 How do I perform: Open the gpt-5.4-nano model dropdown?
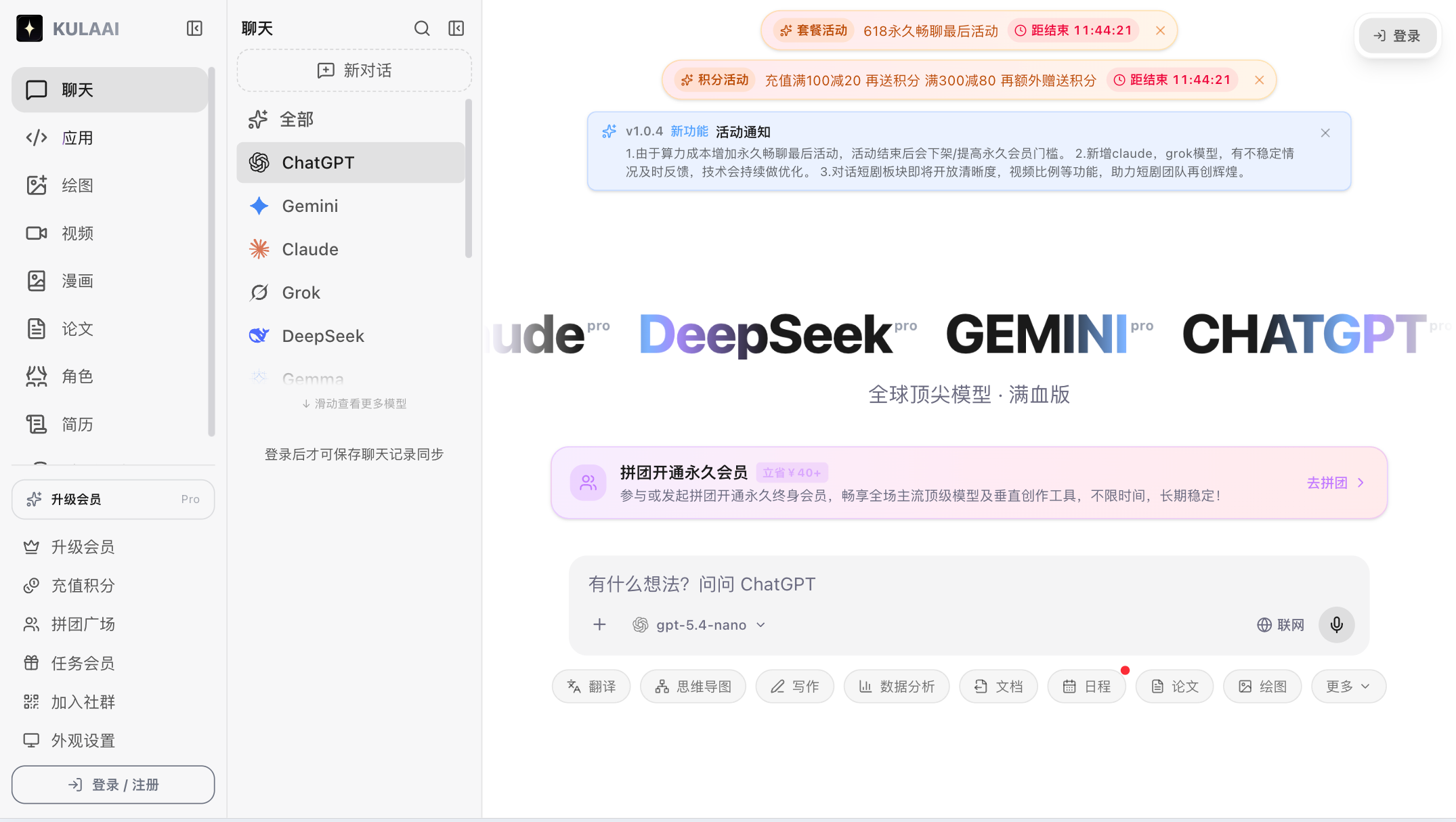700,625
